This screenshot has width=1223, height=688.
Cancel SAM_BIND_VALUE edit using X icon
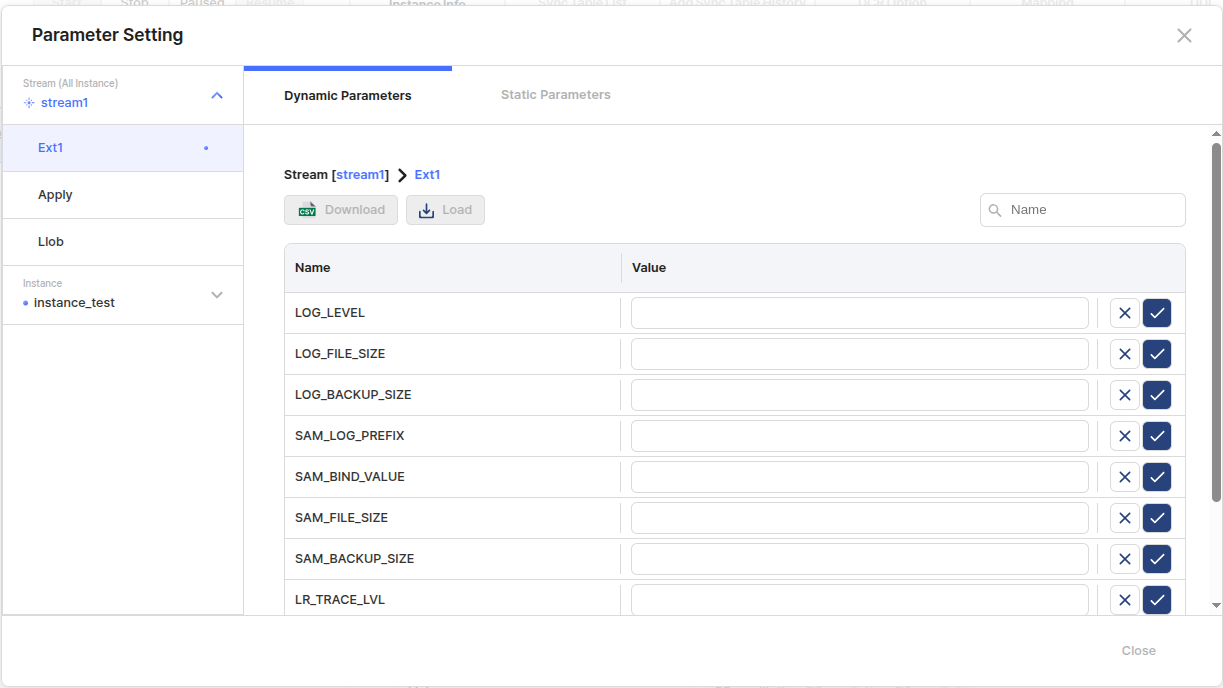(x=1125, y=477)
